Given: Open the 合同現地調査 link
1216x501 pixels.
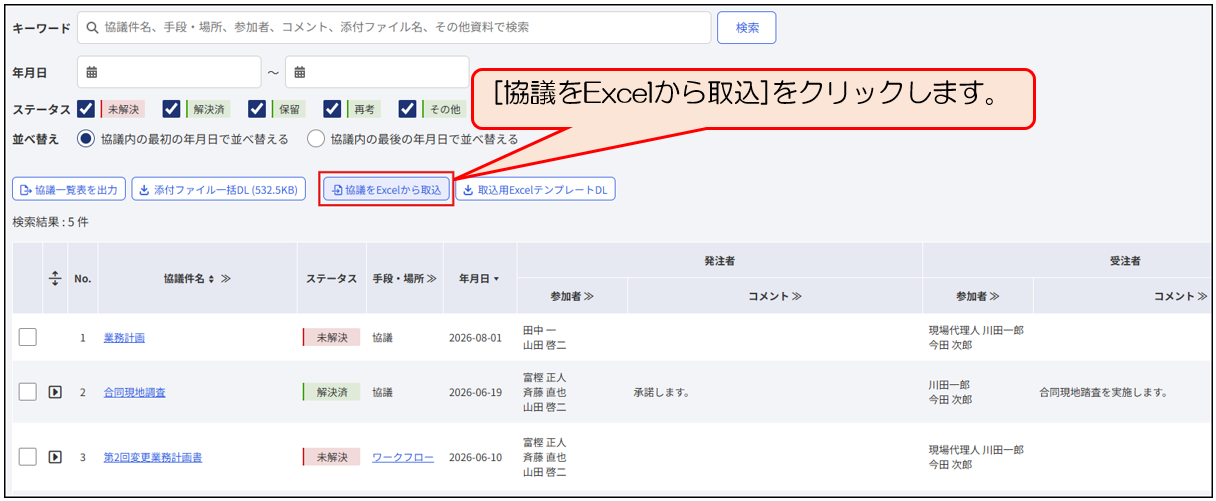Looking at the screenshot, I should tap(135, 392).
